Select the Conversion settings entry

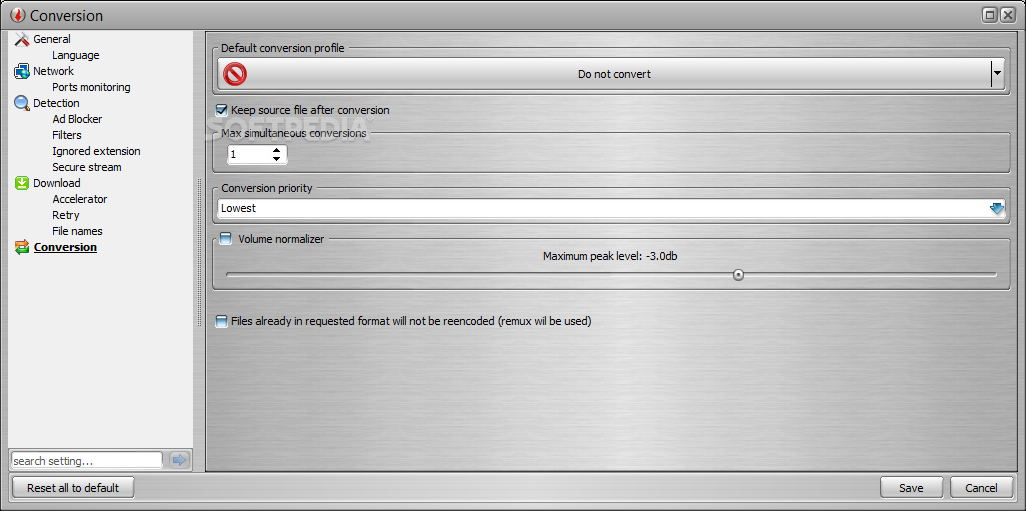tap(65, 247)
